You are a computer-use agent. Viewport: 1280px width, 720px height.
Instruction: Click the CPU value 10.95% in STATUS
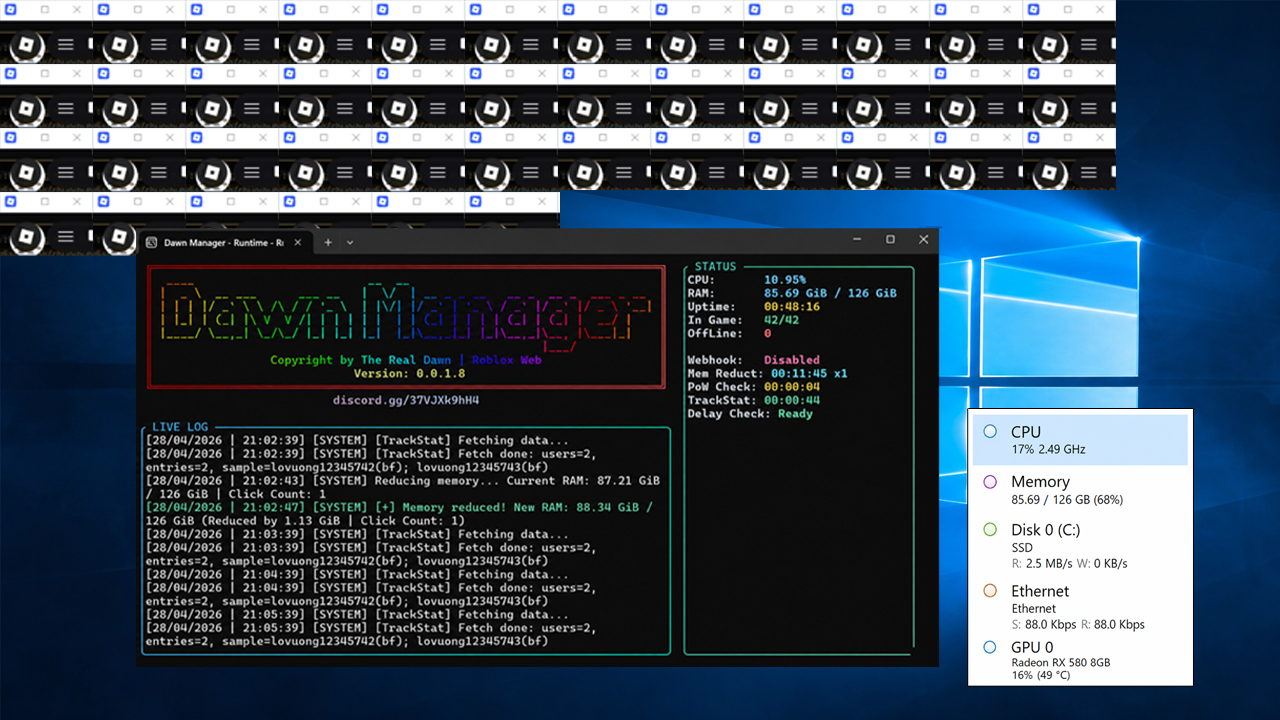pos(785,280)
